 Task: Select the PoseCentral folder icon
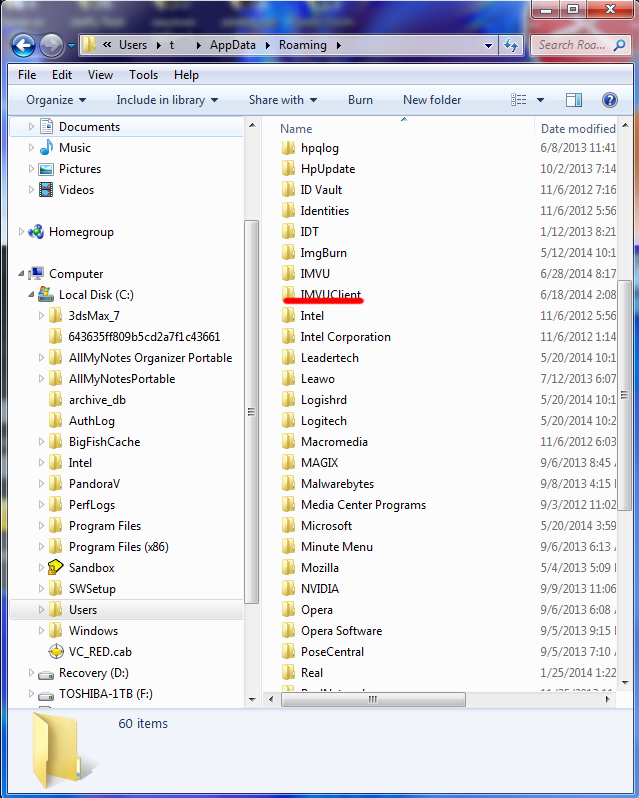tap(288, 651)
